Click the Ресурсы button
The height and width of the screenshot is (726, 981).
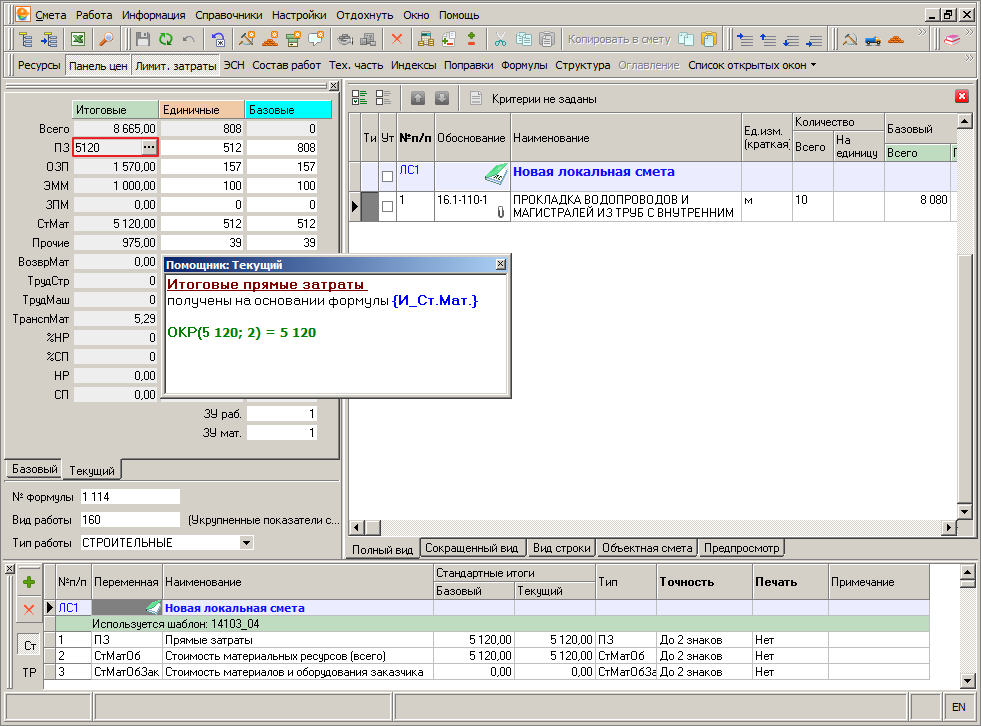[x=39, y=65]
